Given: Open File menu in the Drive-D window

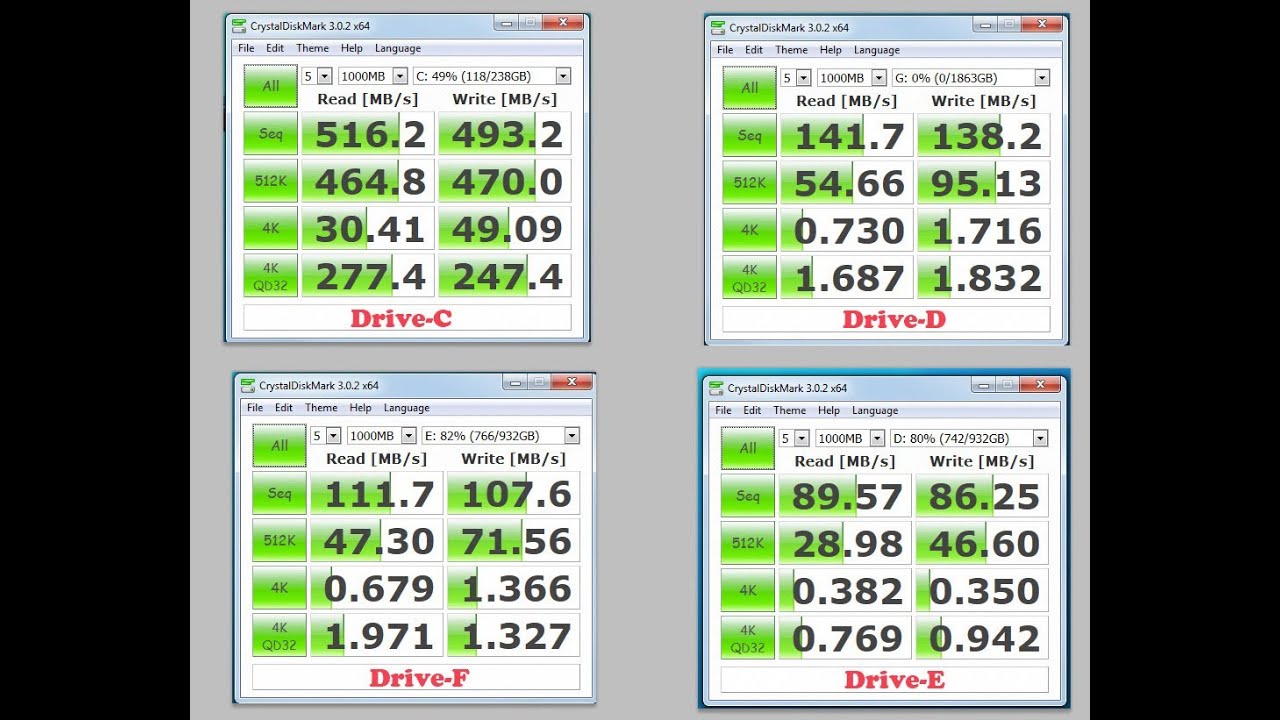Looking at the screenshot, I should click(725, 50).
